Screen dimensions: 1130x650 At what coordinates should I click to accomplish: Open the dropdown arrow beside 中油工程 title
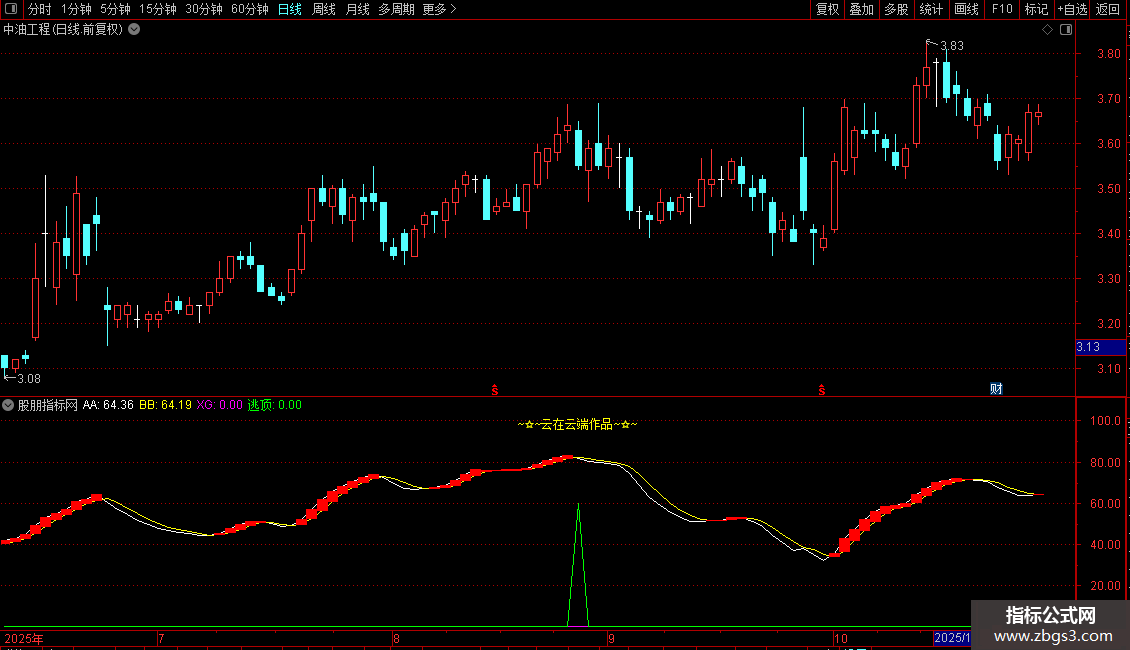point(134,30)
